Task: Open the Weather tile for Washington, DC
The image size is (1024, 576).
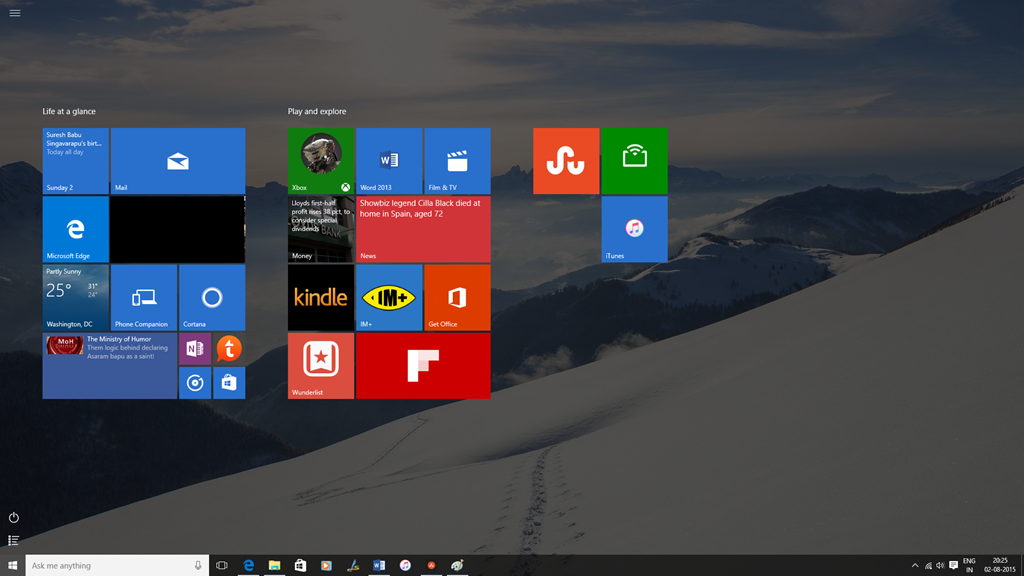Action: (76, 297)
